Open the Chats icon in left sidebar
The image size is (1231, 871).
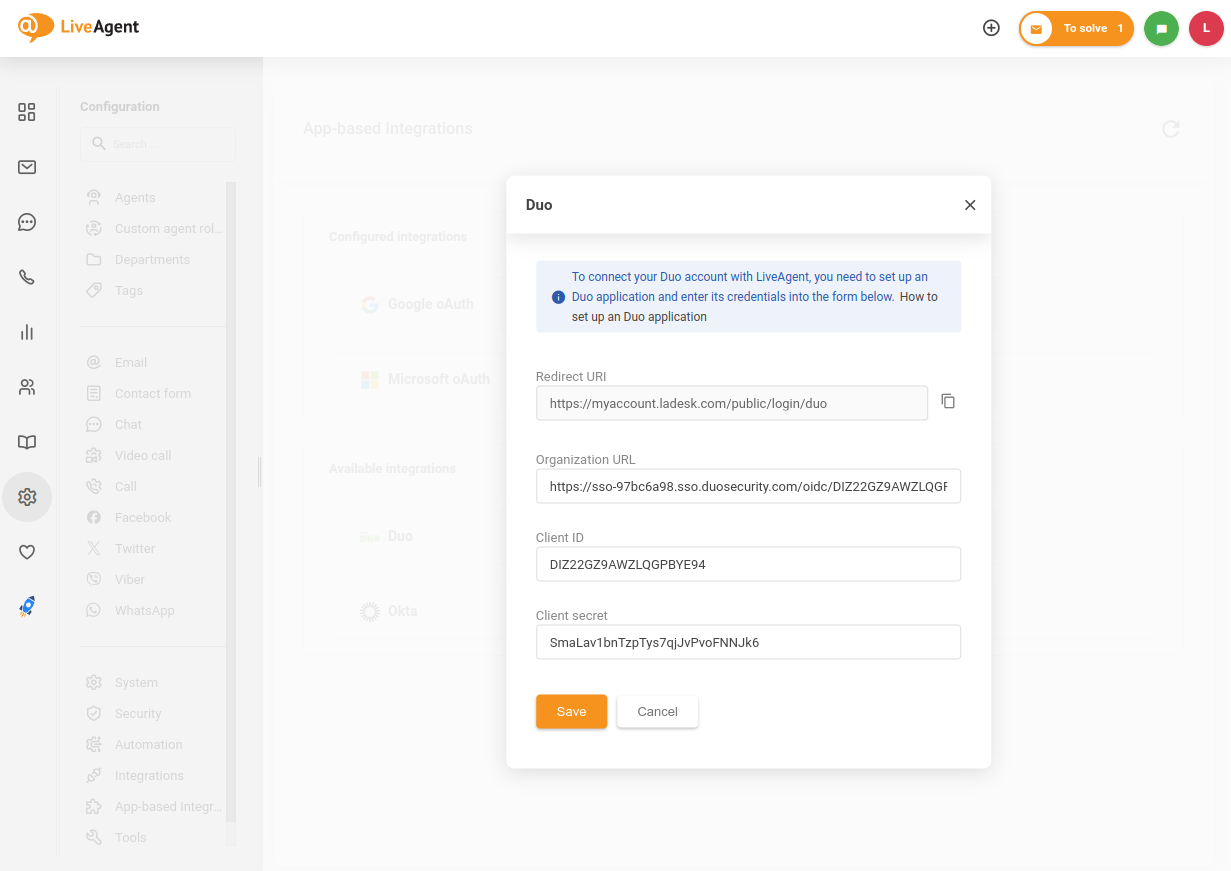click(x=27, y=222)
